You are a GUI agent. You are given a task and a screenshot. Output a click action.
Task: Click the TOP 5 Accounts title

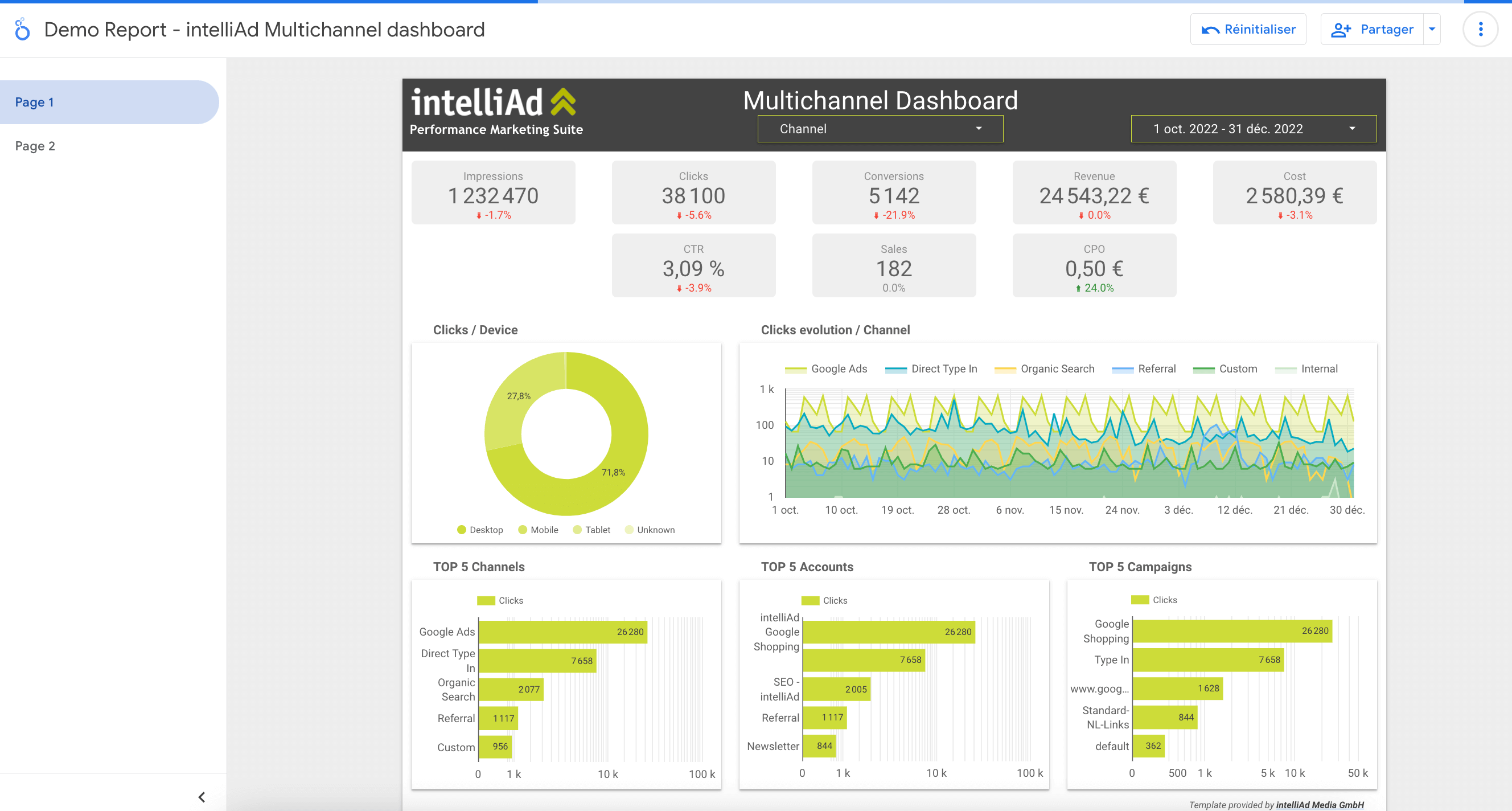point(807,567)
